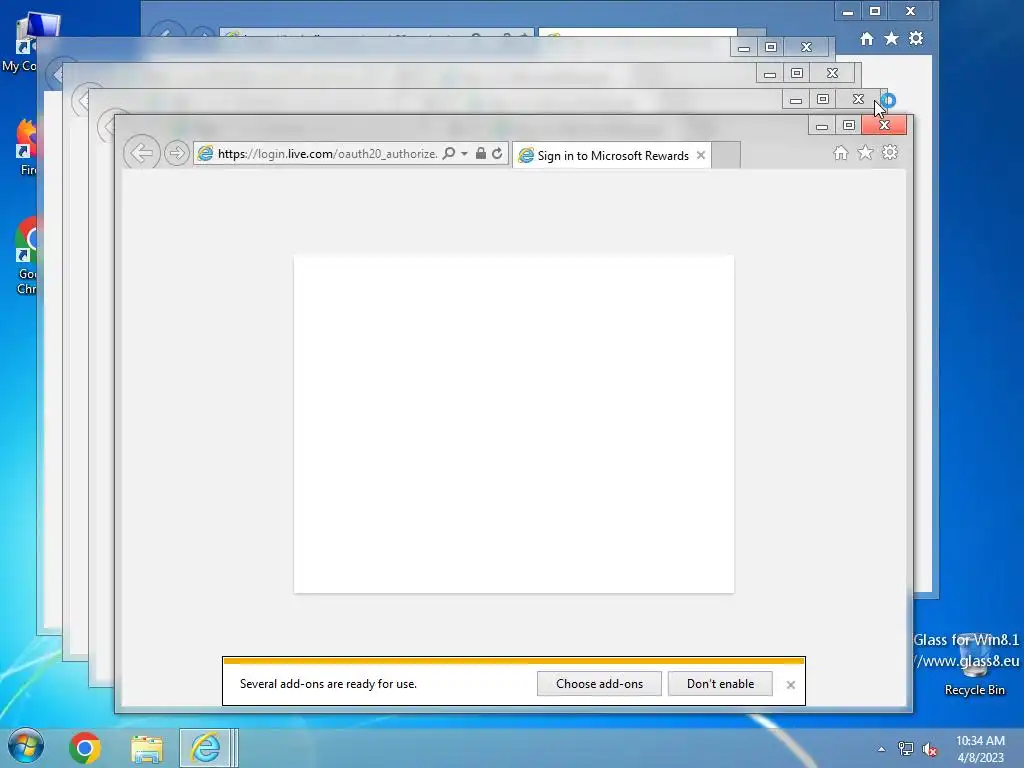Click the network icon in system tray

tap(906, 749)
